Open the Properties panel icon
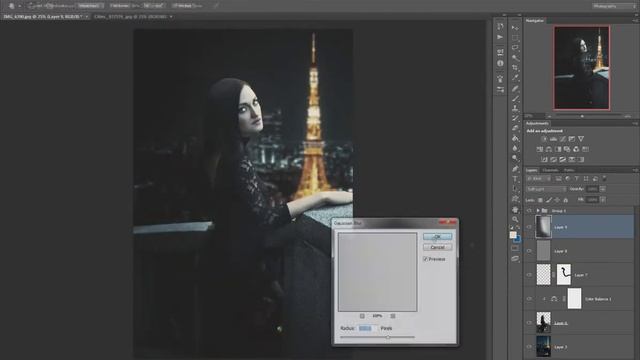This screenshot has height=360, width=640. (500, 52)
